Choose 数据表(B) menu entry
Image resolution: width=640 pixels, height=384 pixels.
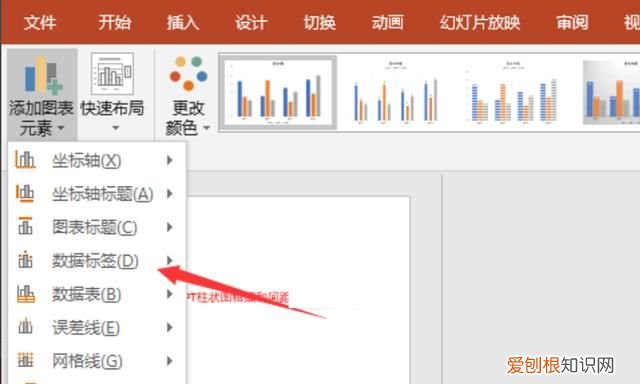97,294
